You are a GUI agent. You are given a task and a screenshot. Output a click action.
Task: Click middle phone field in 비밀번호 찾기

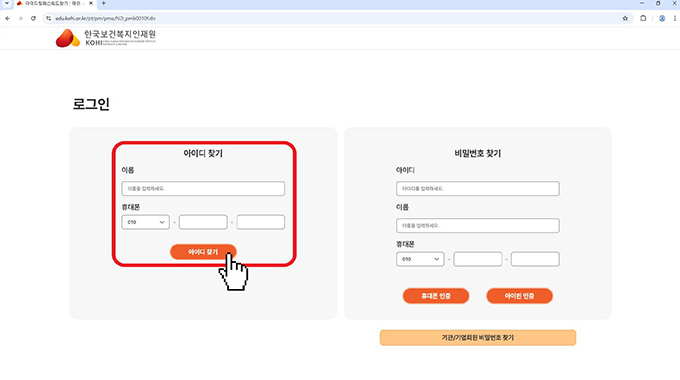point(477,259)
